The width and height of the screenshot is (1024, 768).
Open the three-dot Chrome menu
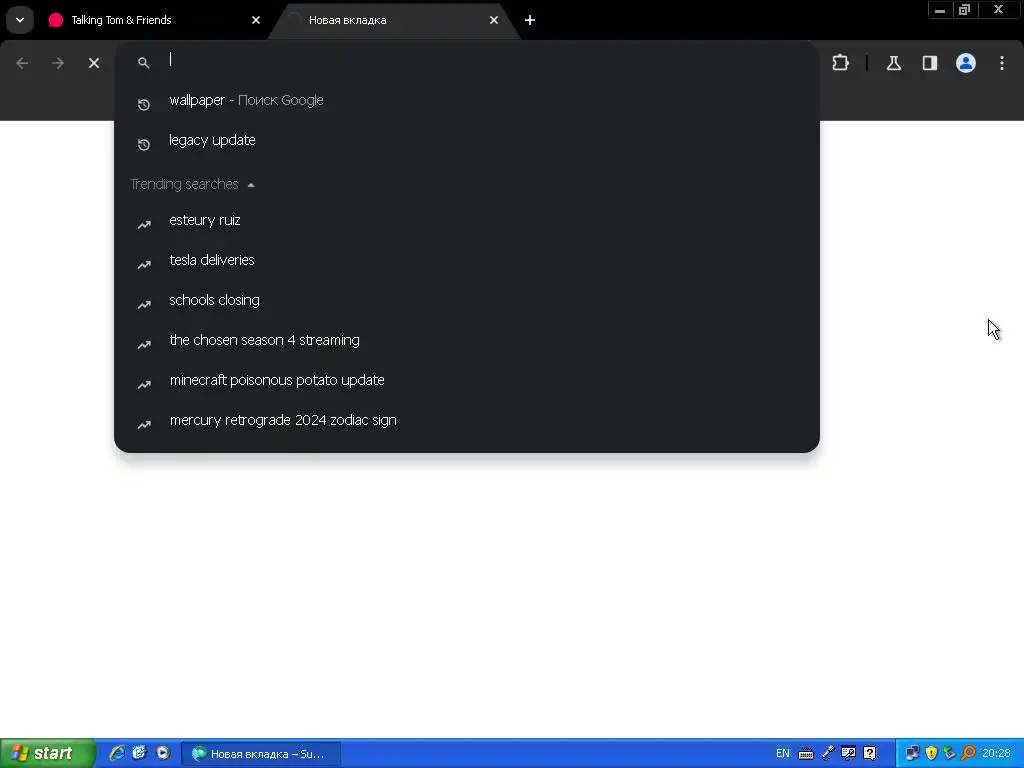pos(1002,63)
